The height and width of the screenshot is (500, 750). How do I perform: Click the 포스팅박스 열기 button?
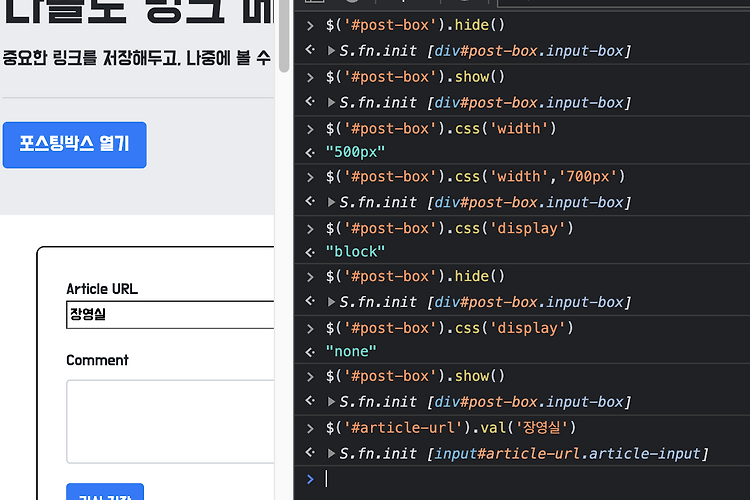tap(75, 145)
